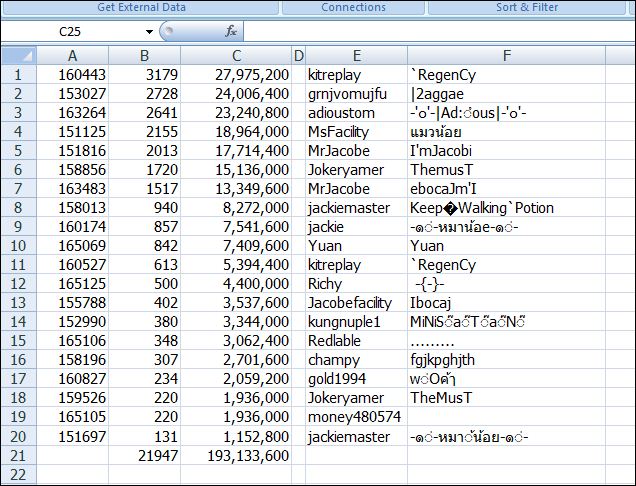The height and width of the screenshot is (486, 636).
Task: Click cell with Yuan in column E
Action: coord(357,246)
